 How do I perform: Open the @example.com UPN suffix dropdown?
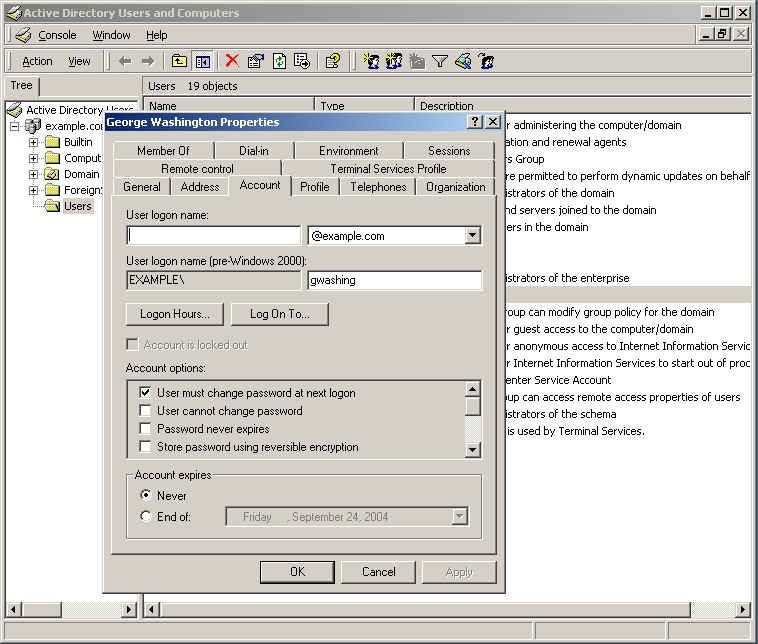click(x=473, y=235)
